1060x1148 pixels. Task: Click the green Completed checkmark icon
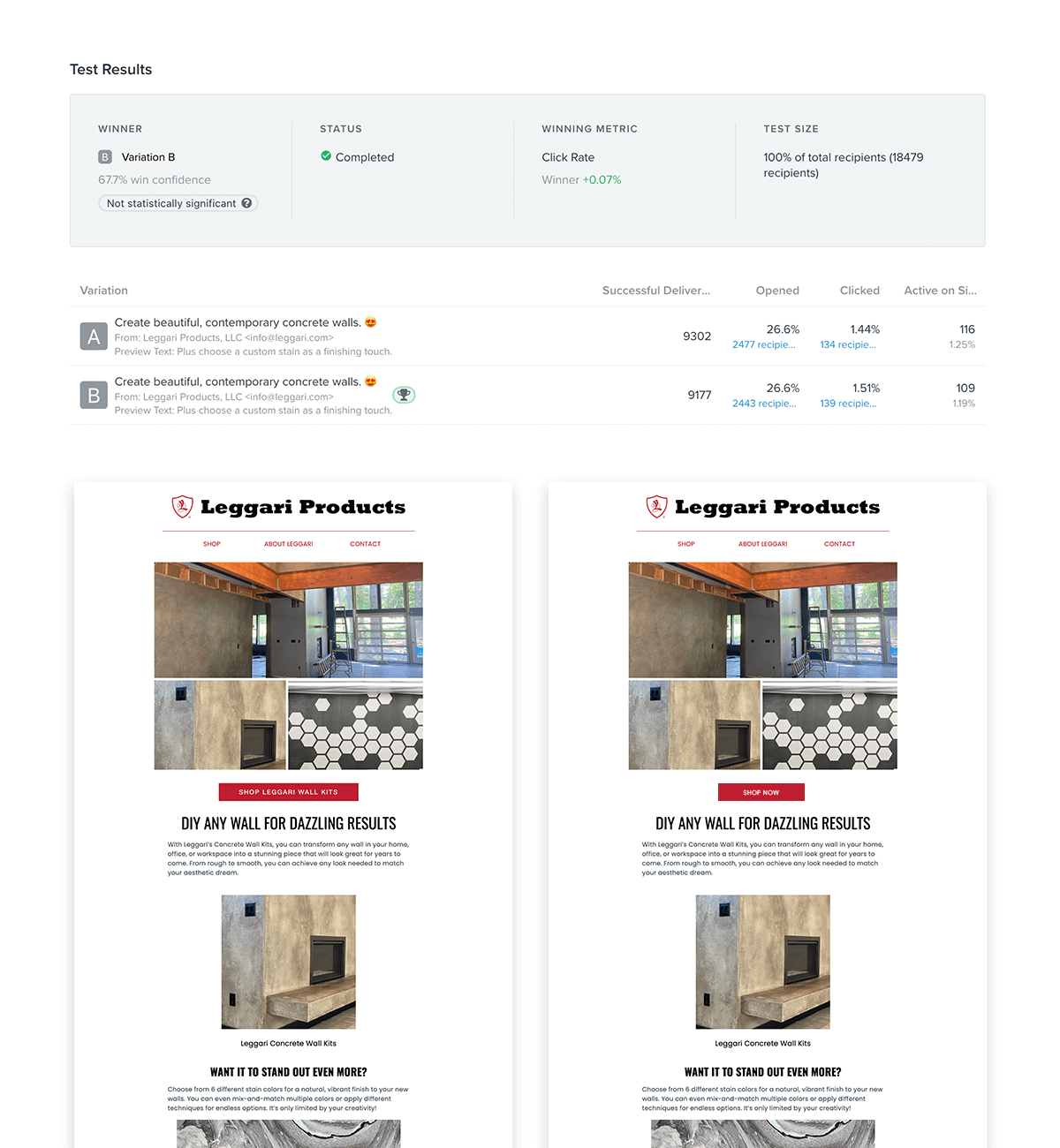pos(326,156)
